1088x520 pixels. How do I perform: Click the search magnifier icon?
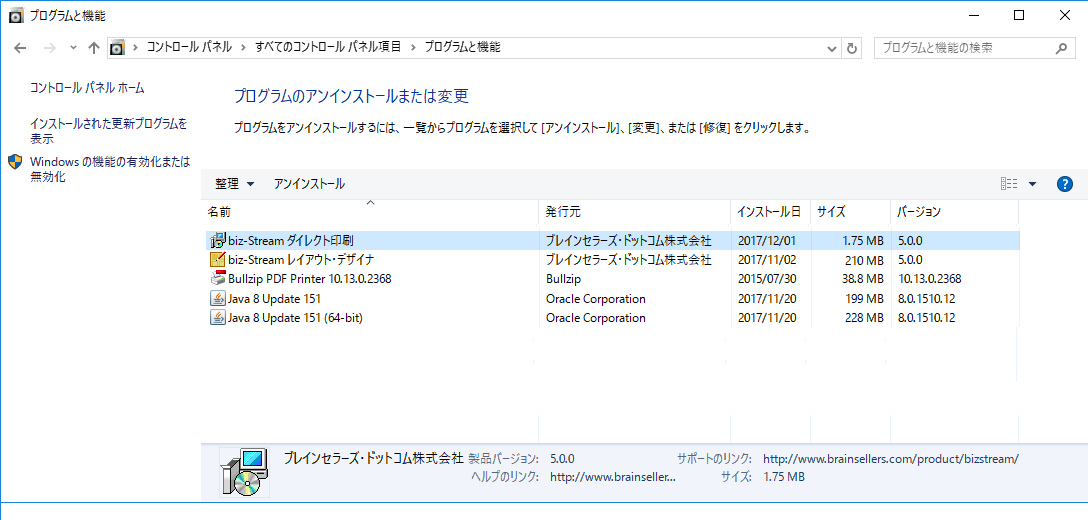tap(1061, 49)
